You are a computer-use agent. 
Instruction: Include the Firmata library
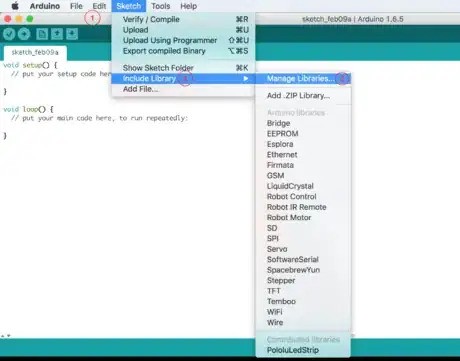tap(303, 165)
